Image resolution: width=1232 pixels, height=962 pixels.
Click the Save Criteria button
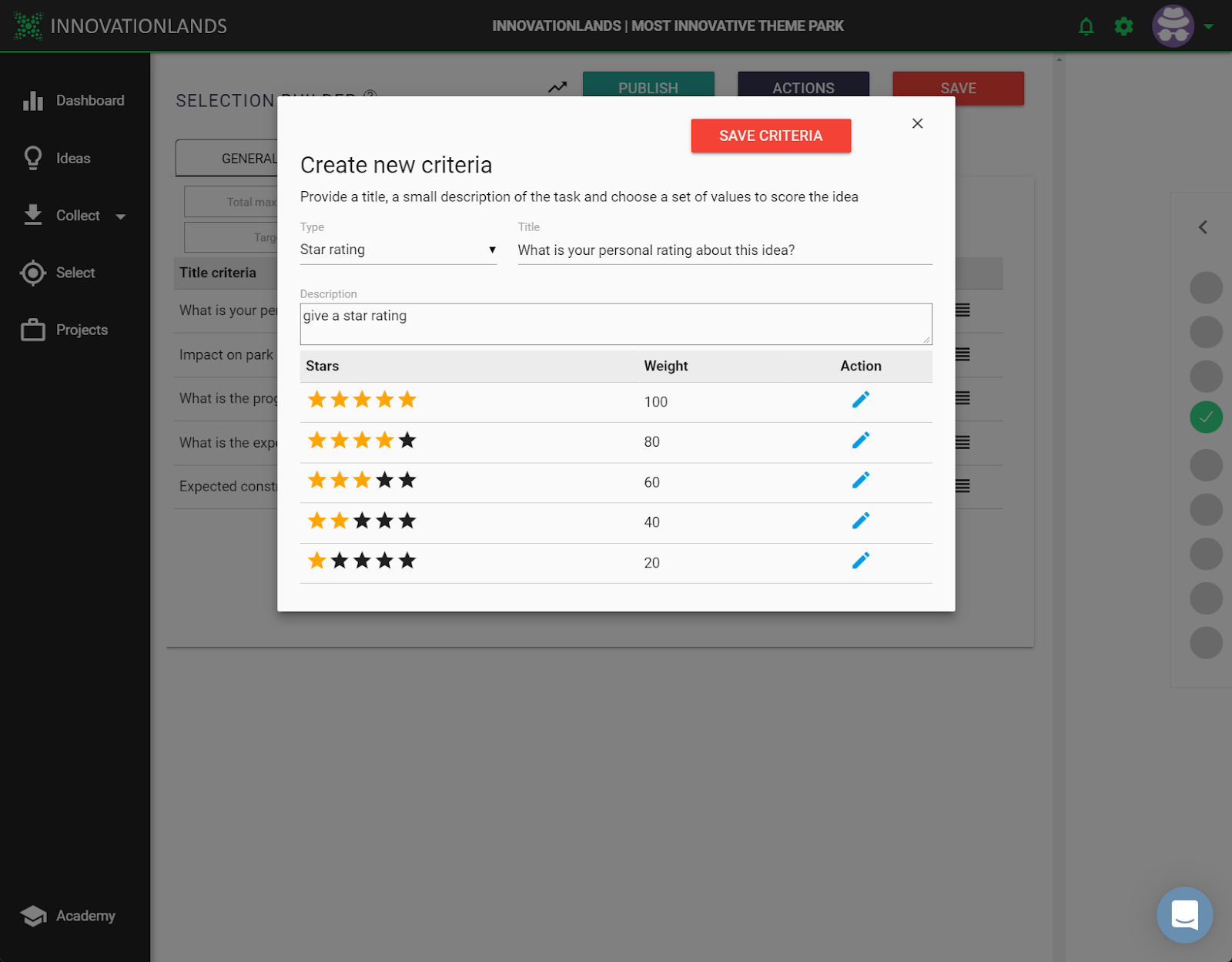point(771,136)
